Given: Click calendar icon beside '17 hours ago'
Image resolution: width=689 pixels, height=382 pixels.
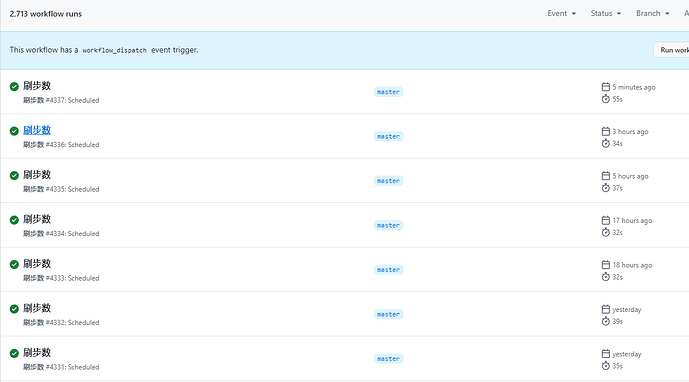Looking at the screenshot, I should 606,220.
